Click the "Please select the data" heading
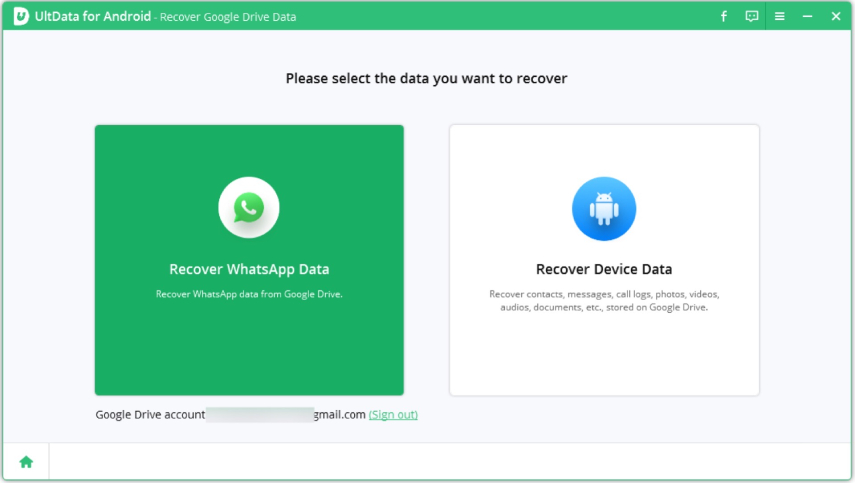 [x=426, y=78]
